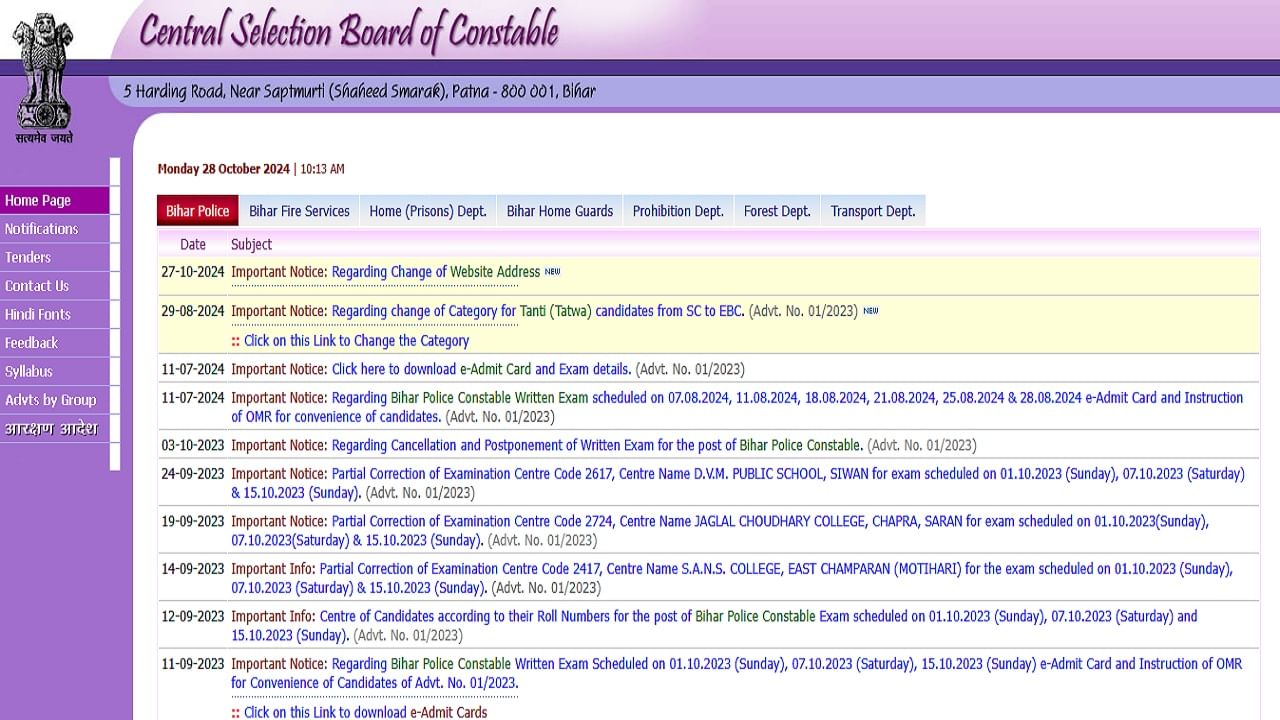The image size is (1280, 720).
Task: Select the Bihar Police tab
Action: pyautogui.click(x=198, y=211)
